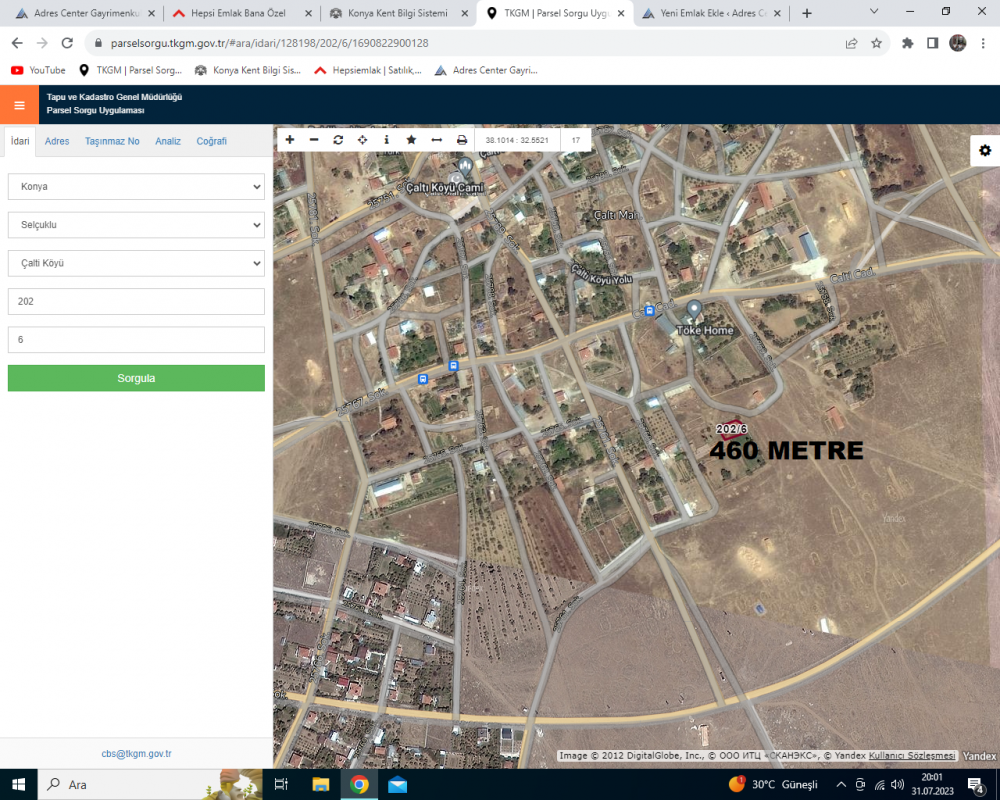Click the print icon in map toolbar
This screenshot has width=1000, height=800.
[x=462, y=140]
